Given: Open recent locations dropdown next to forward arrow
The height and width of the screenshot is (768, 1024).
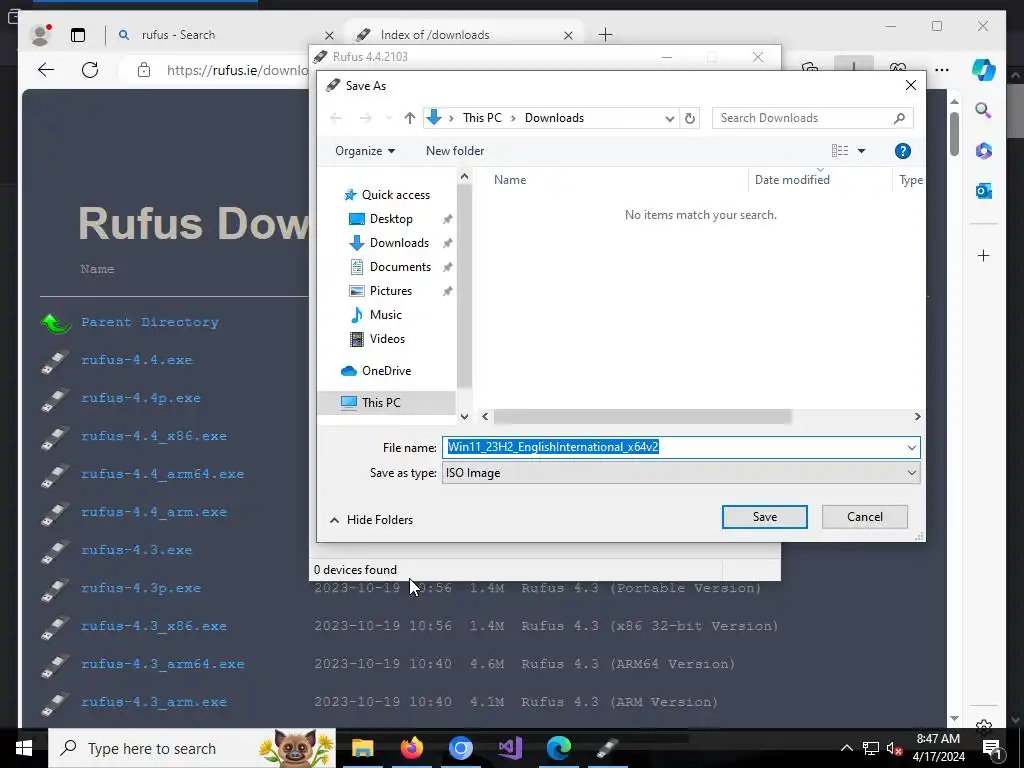Looking at the screenshot, I should click(x=389, y=118).
